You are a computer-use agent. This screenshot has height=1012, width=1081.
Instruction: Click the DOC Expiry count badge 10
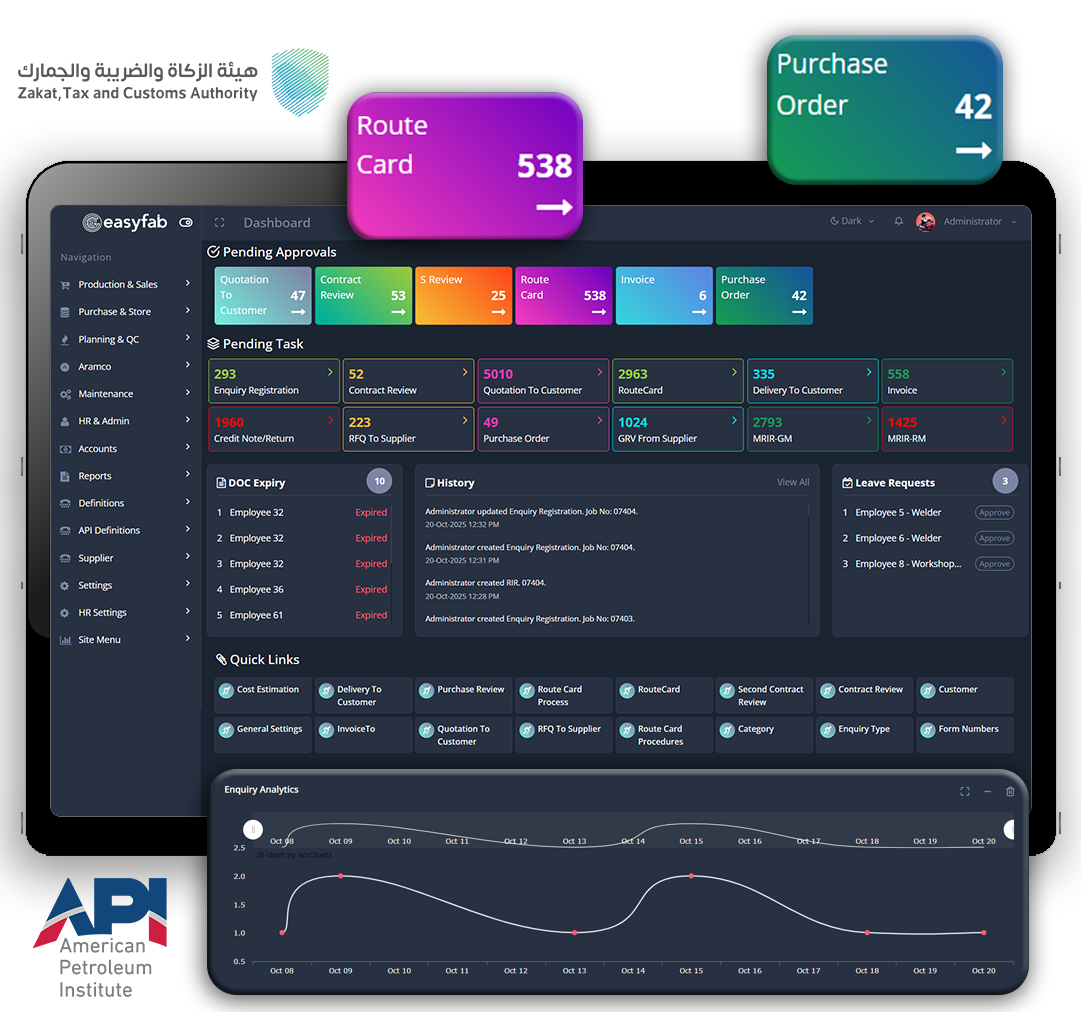pyautogui.click(x=379, y=481)
